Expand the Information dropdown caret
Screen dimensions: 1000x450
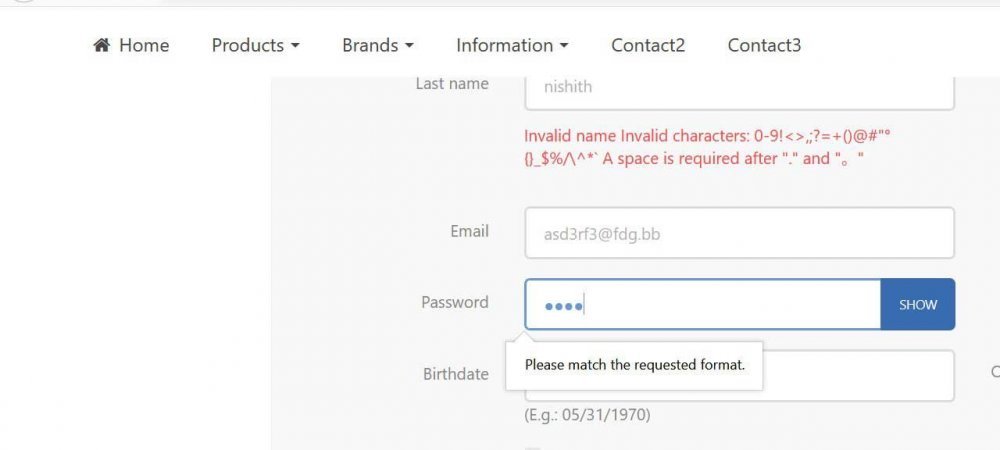click(x=564, y=46)
